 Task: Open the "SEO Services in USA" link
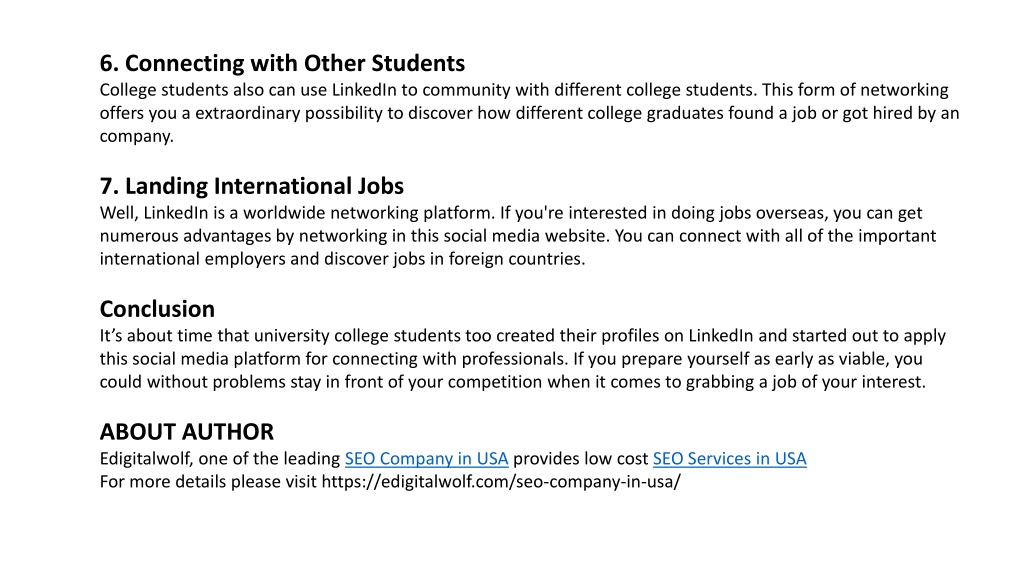729,458
